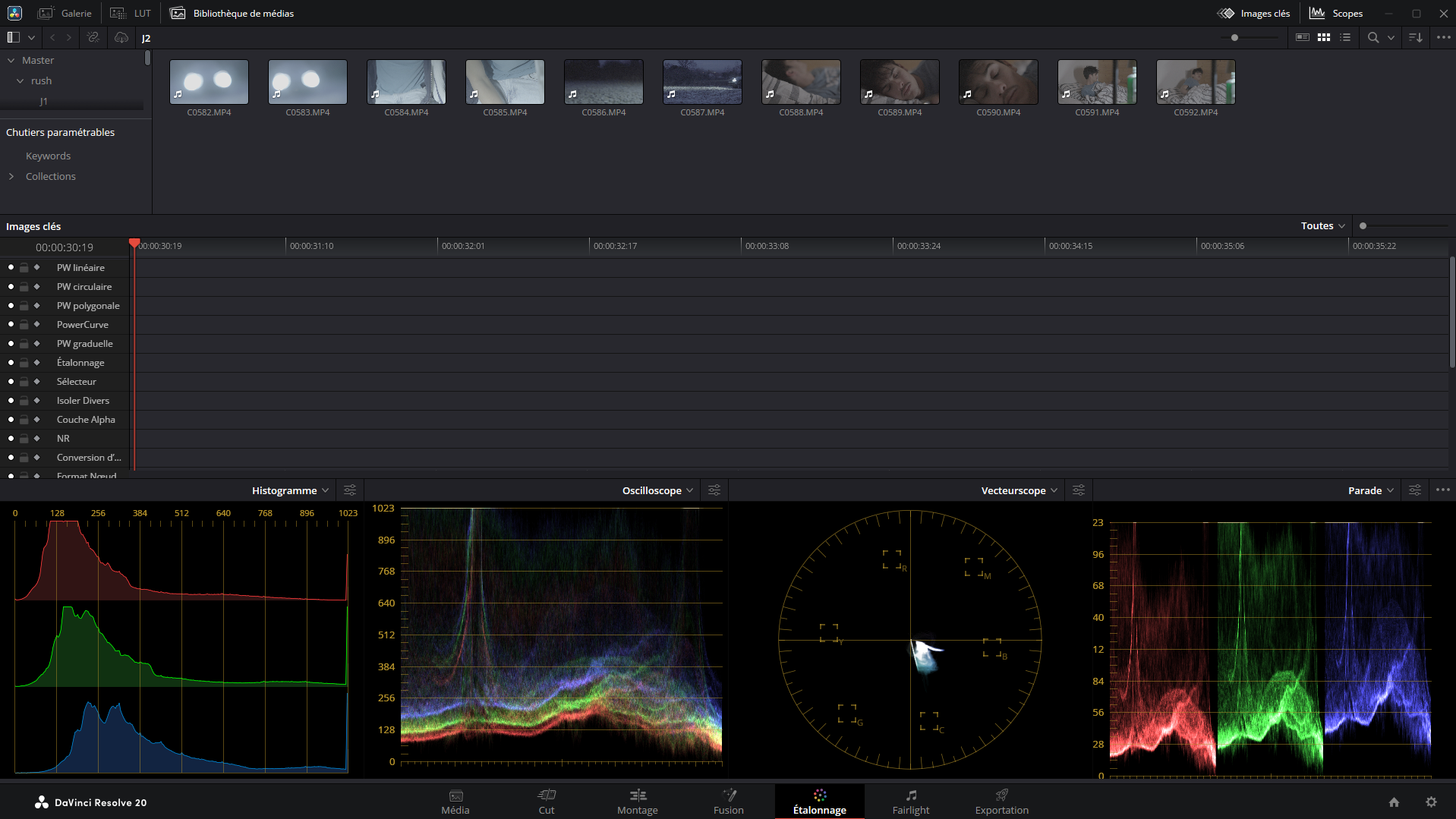This screenshot has width=1456, height=819.
Task: Switch to the Fairlight page
Action: 910,802
